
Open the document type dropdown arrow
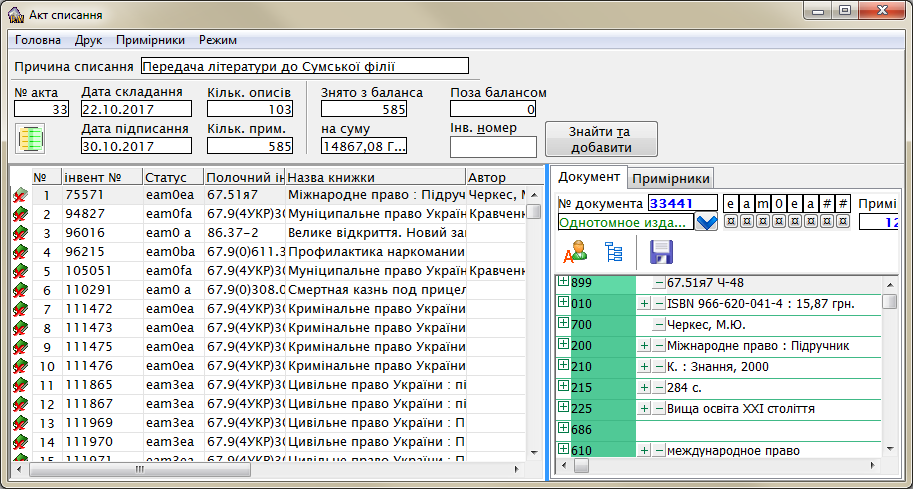point(707,222)
